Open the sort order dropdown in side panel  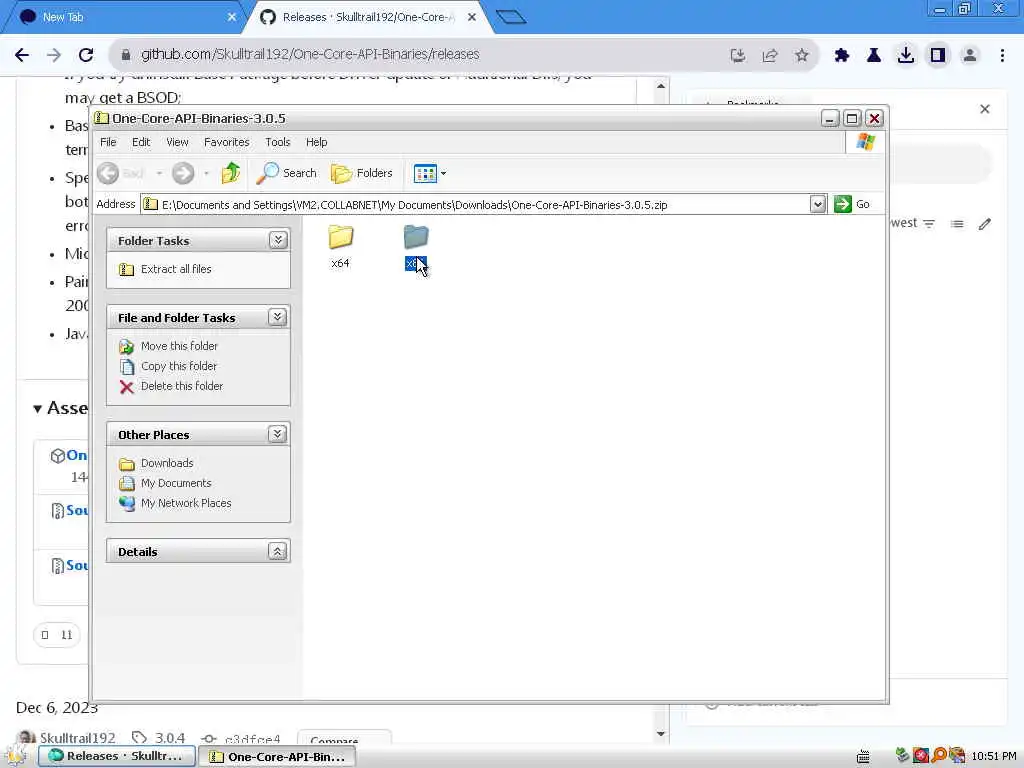(x=914, y=223)
